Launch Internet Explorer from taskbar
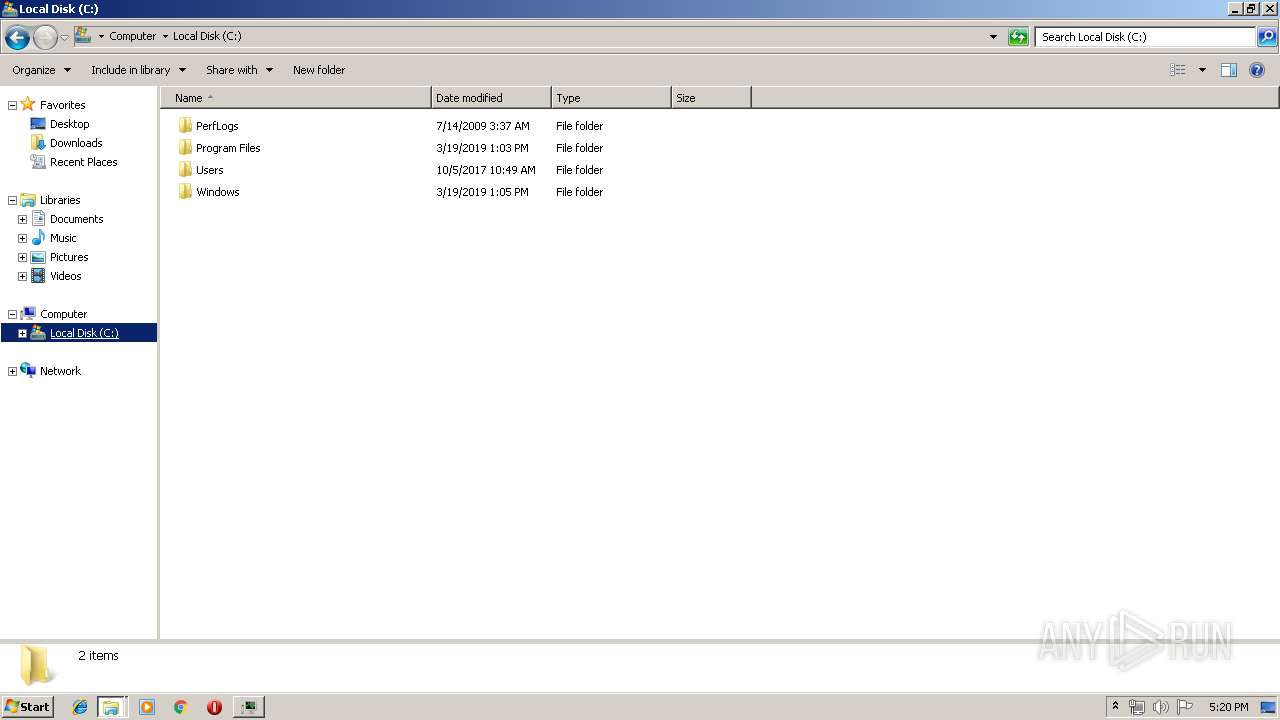Viewport: 1280px width, 720px height. [80, 707]
